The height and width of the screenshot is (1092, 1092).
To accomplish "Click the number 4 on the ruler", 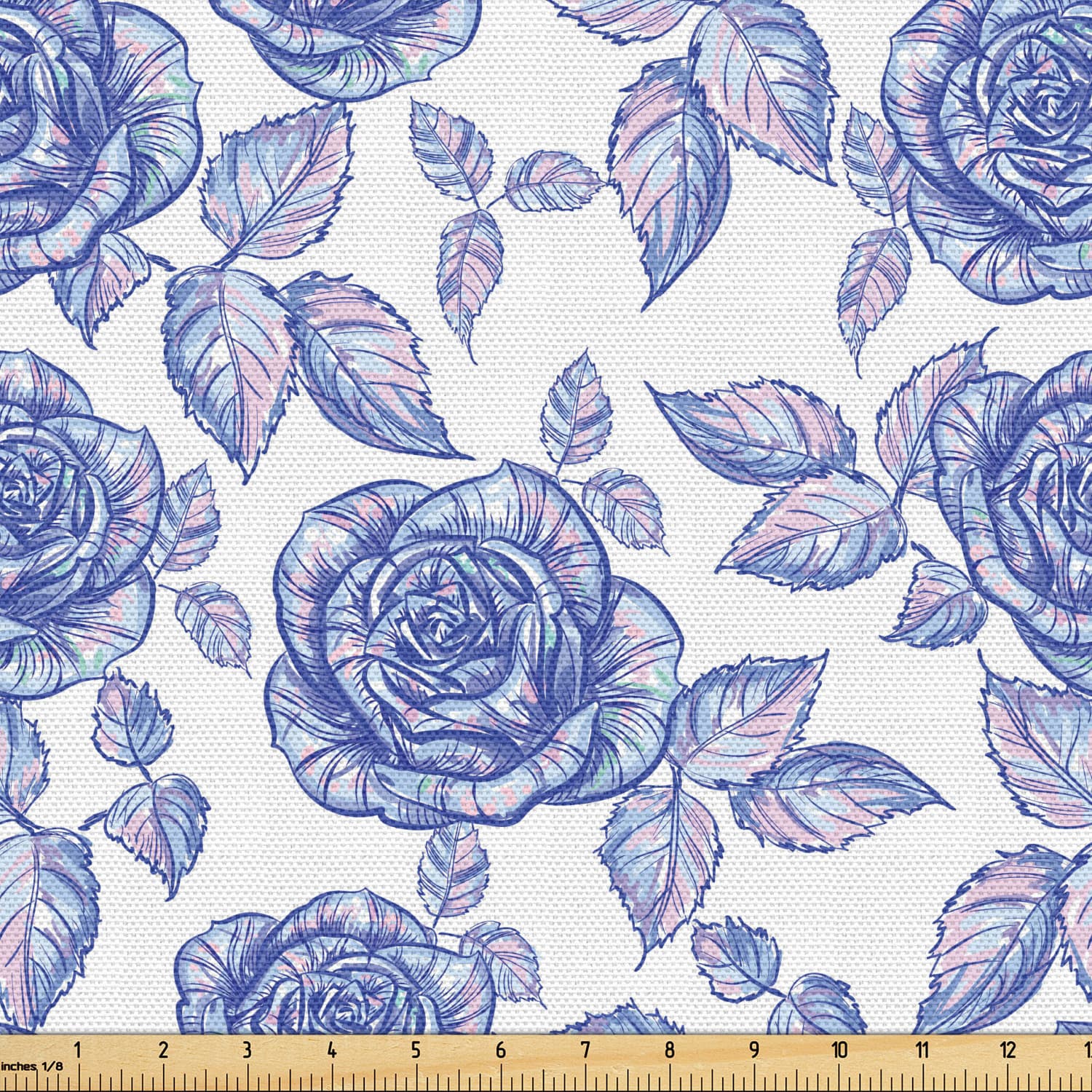I will (332, 1050).
